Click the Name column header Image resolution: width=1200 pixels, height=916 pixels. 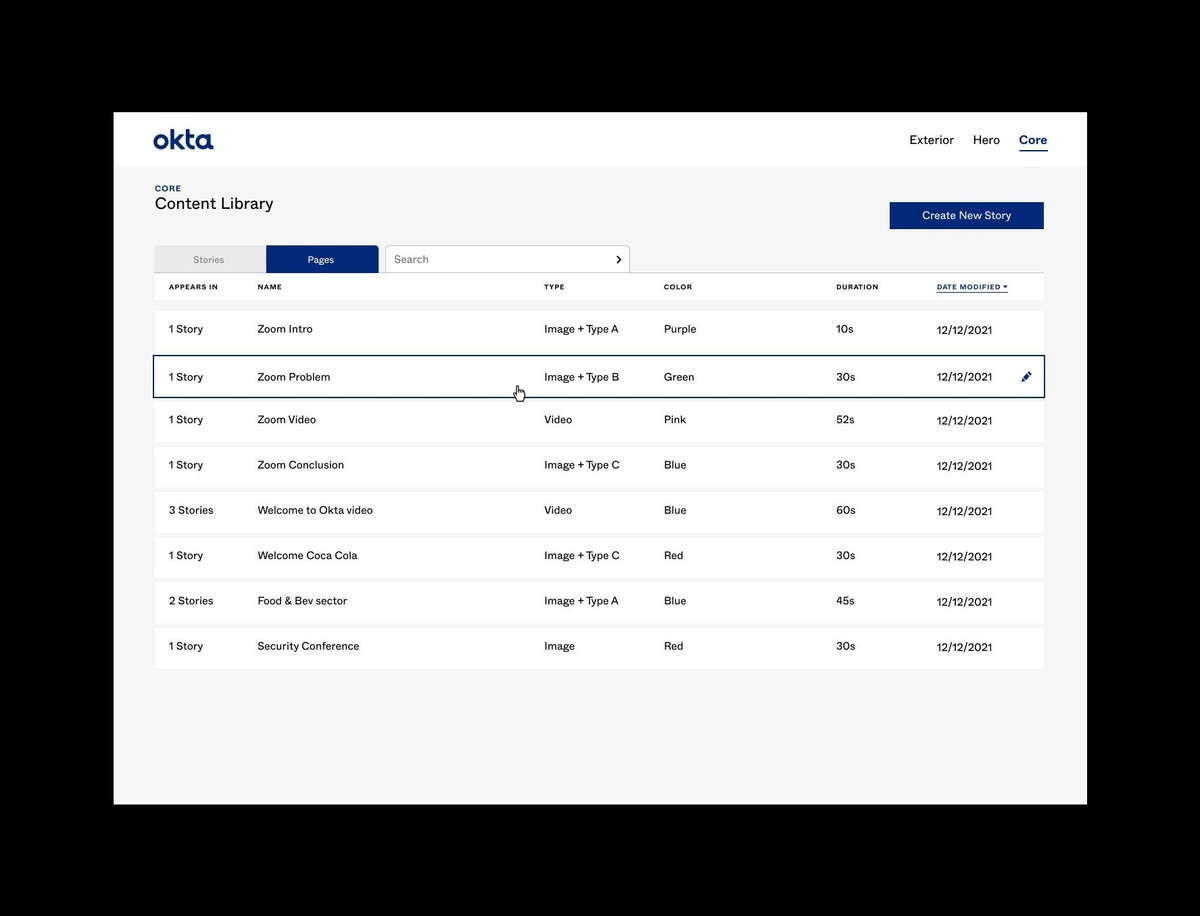269,287
